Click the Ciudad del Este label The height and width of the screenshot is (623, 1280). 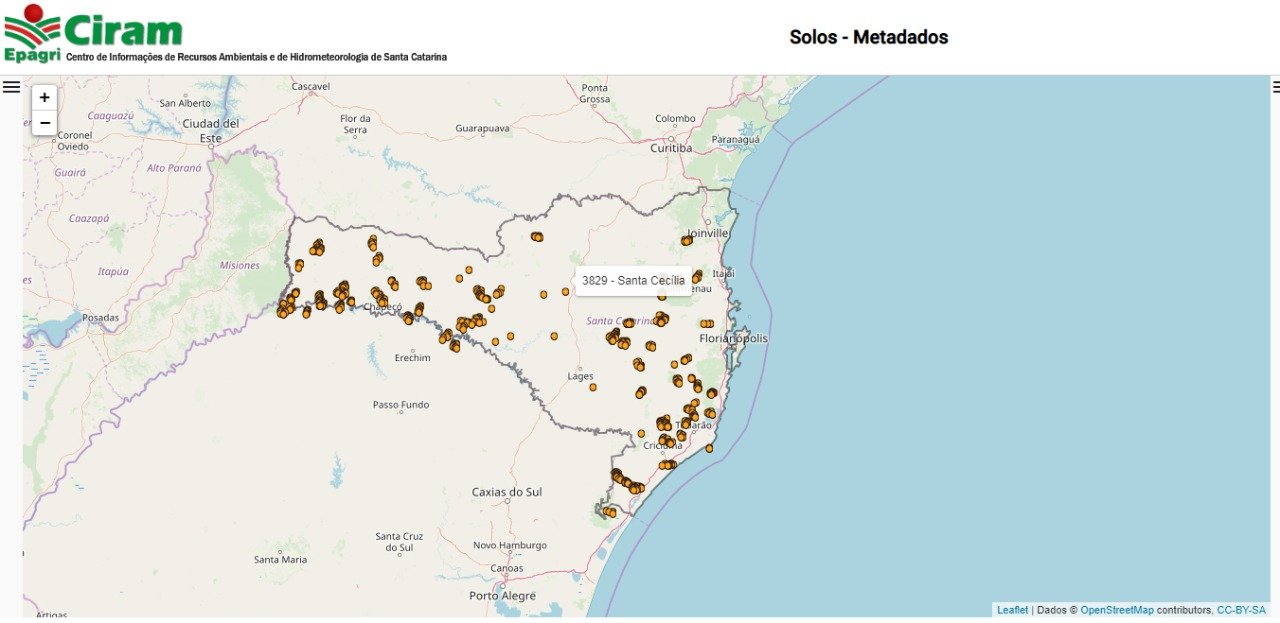pyautogui.click(x=211, y=131)
